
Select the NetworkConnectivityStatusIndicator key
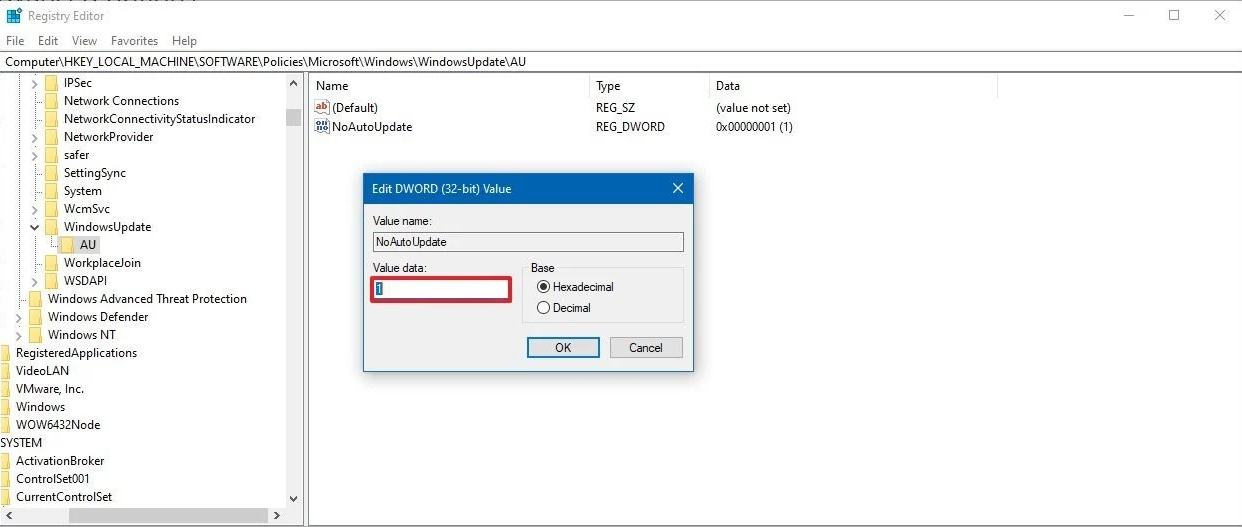(x=159, y=119)
